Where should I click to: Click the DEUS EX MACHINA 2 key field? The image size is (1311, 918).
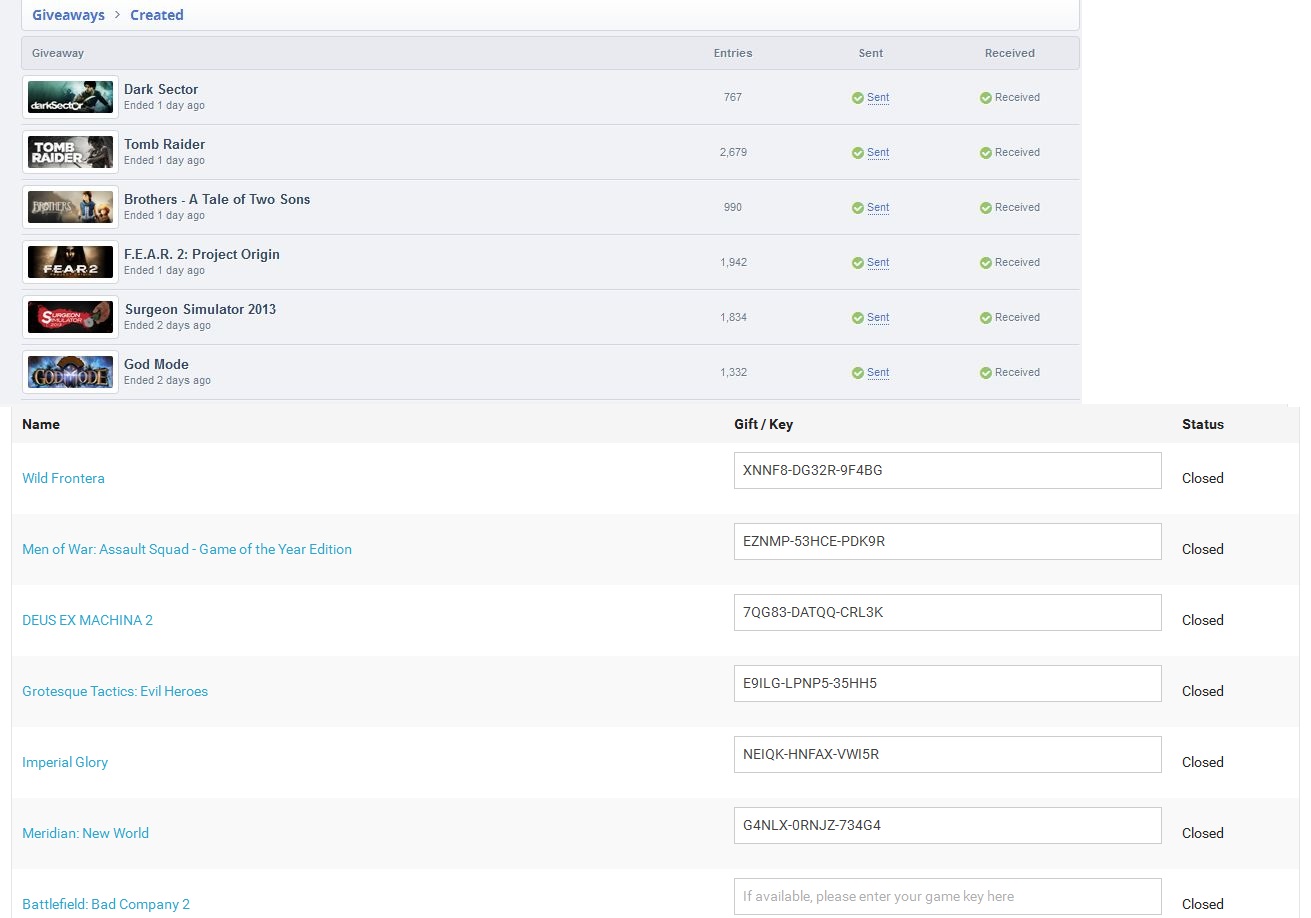948,612
